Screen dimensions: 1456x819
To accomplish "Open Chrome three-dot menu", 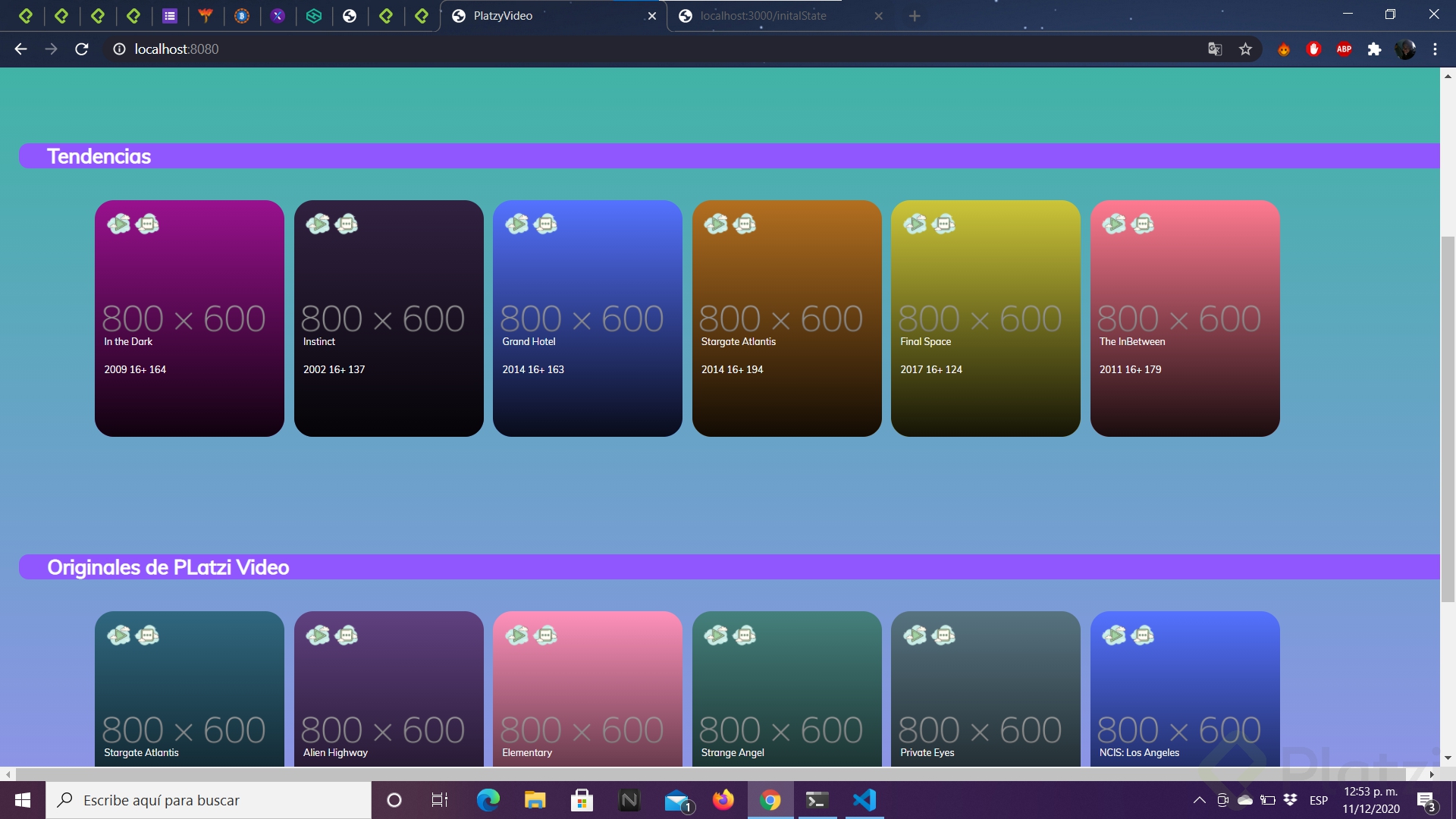I will click(1435, 49).
